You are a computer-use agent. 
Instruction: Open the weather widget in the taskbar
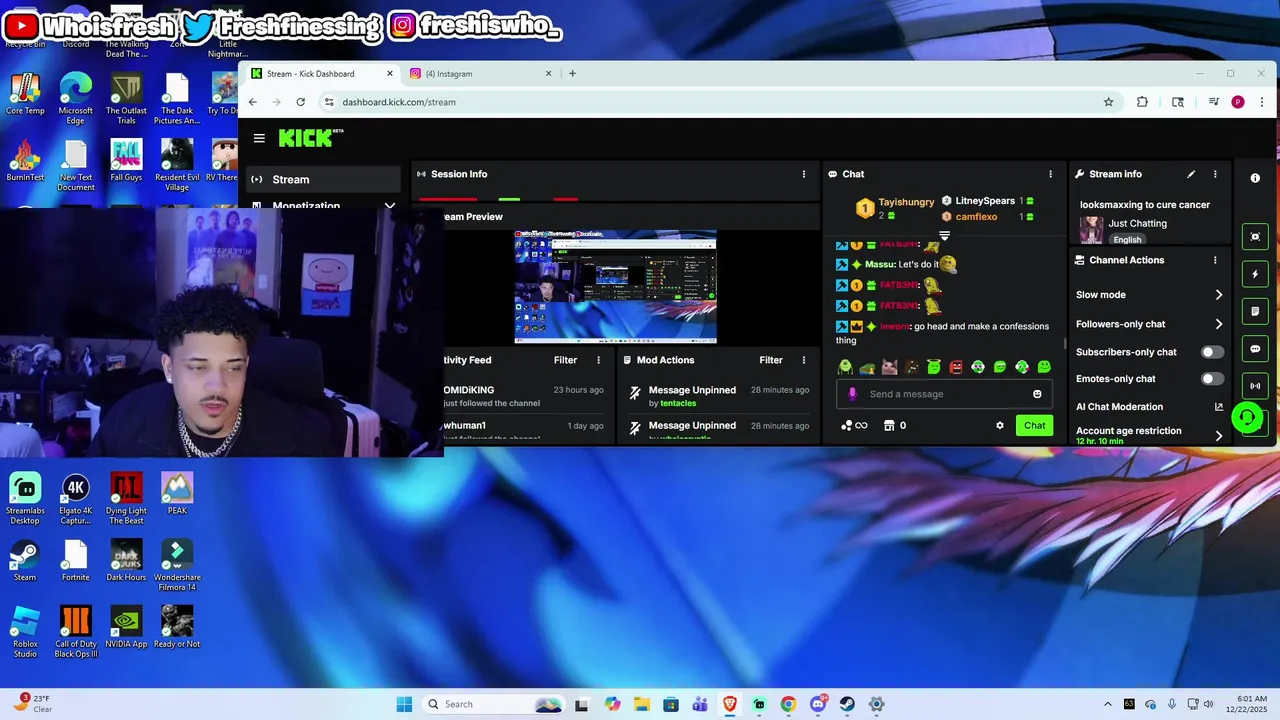click(32, 704)
